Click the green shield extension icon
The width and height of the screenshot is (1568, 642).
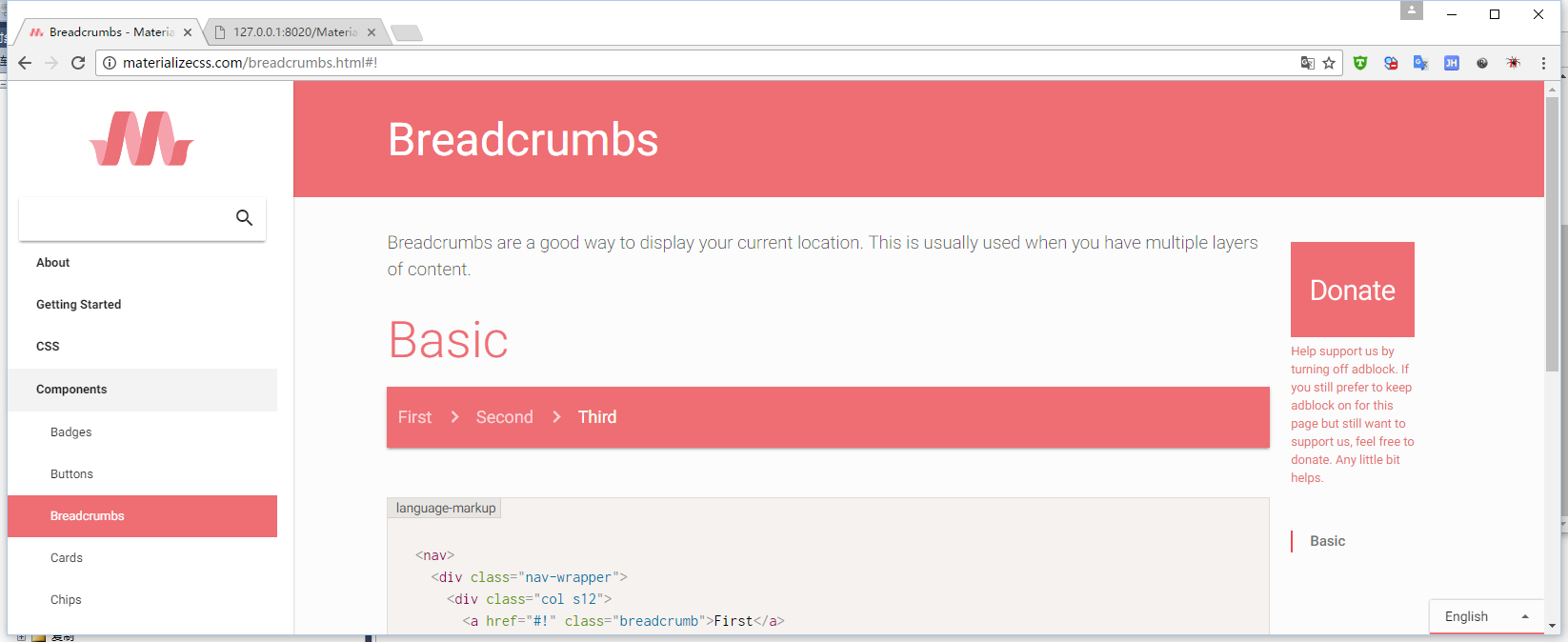point(1360,63)
